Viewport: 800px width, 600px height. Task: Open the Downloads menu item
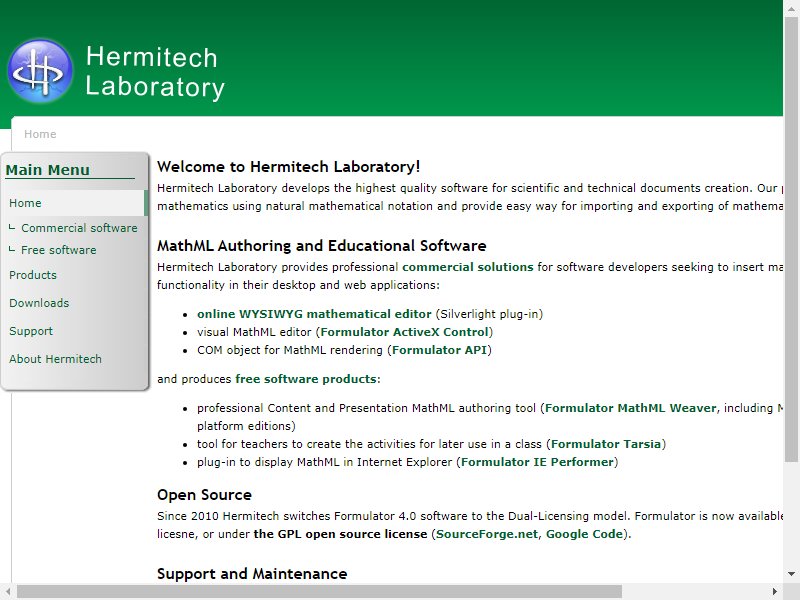click(x=39, y=303)
